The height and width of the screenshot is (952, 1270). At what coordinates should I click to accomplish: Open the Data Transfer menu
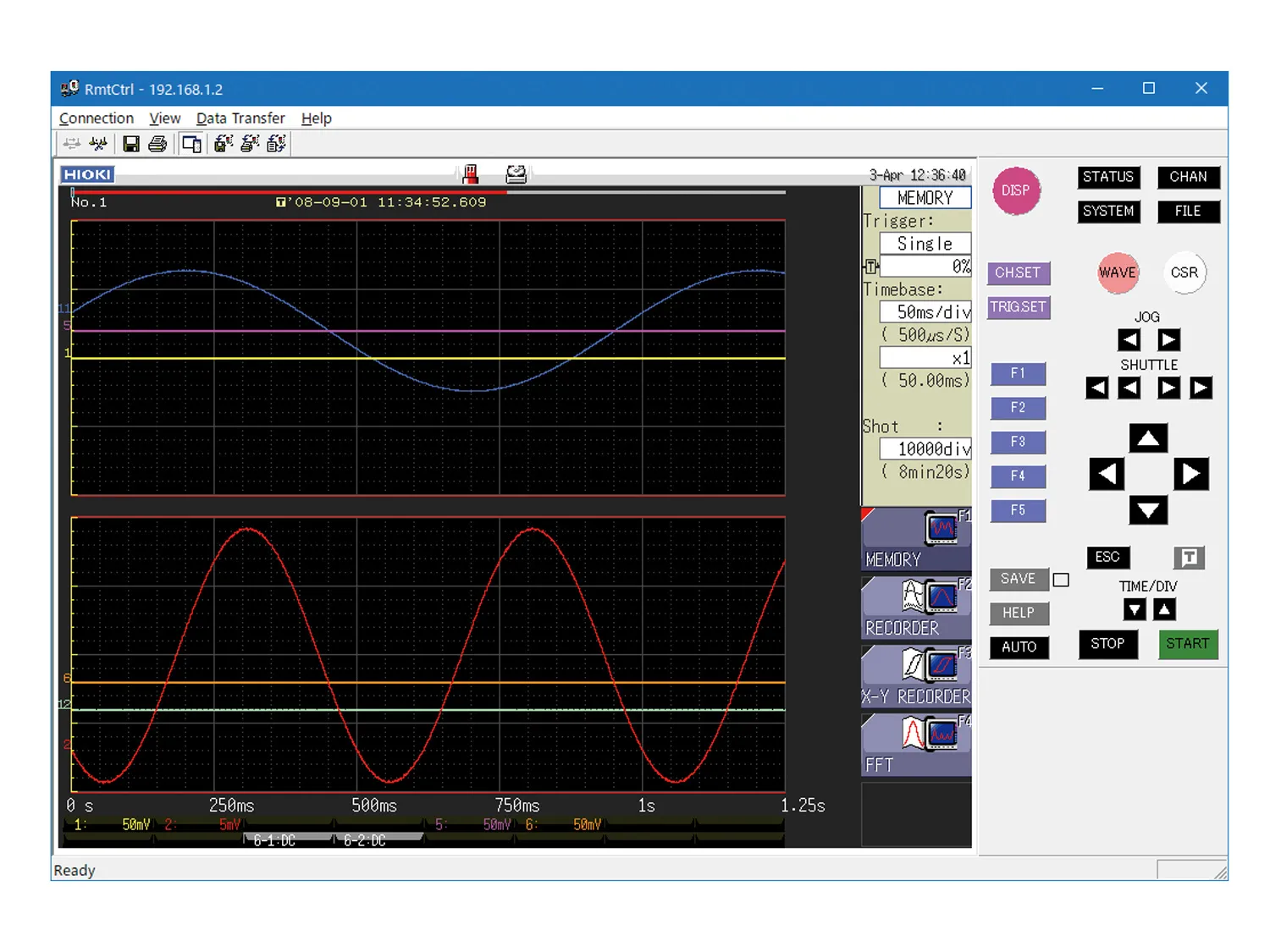coord(240,118)
